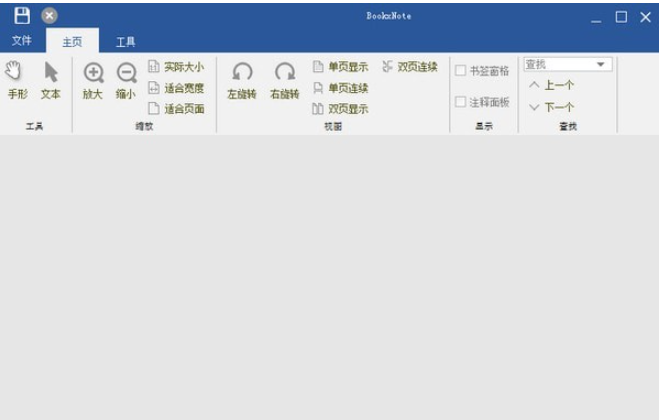Choose 适合宽度 fit width option

[x=176, y=88]
